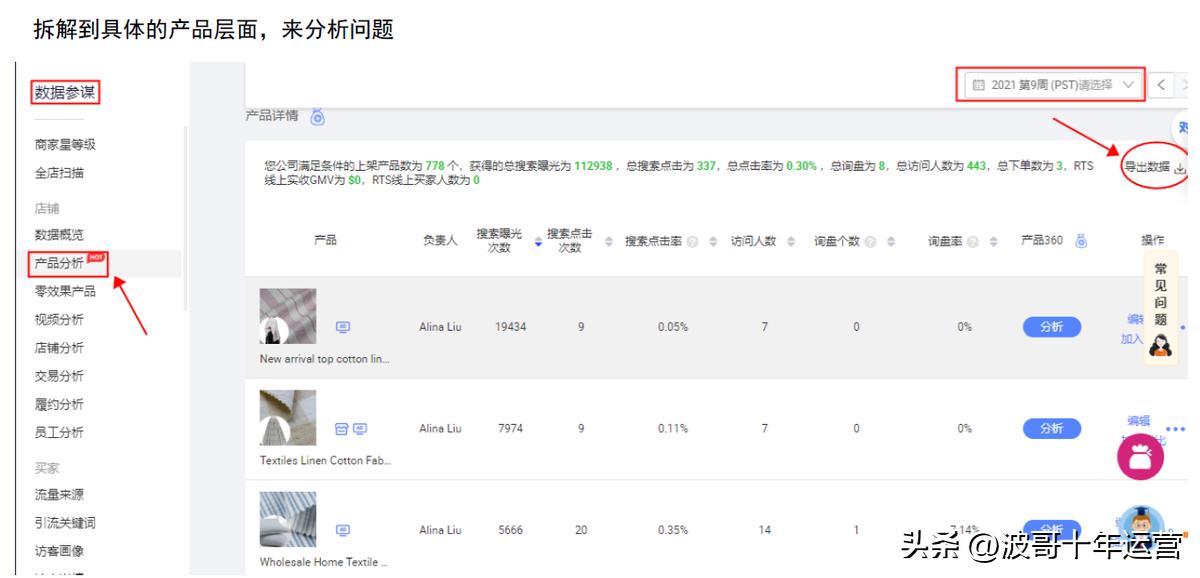This screenshot has height=578, width=1200.
Task: Click the medal icon next to 产品360
Action: 1081,241
